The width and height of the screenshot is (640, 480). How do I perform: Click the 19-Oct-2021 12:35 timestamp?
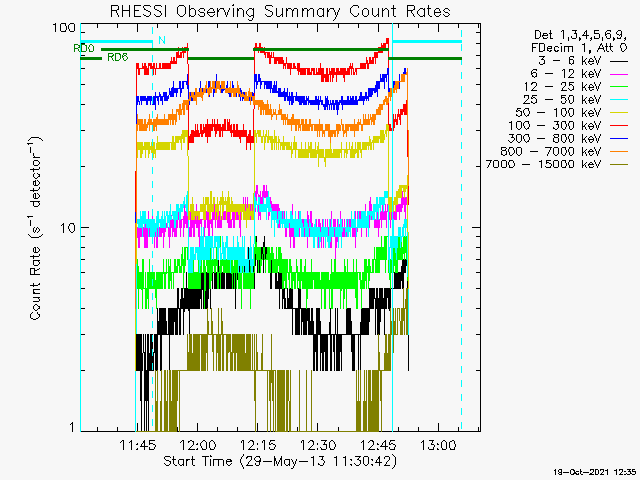point(595,472)
